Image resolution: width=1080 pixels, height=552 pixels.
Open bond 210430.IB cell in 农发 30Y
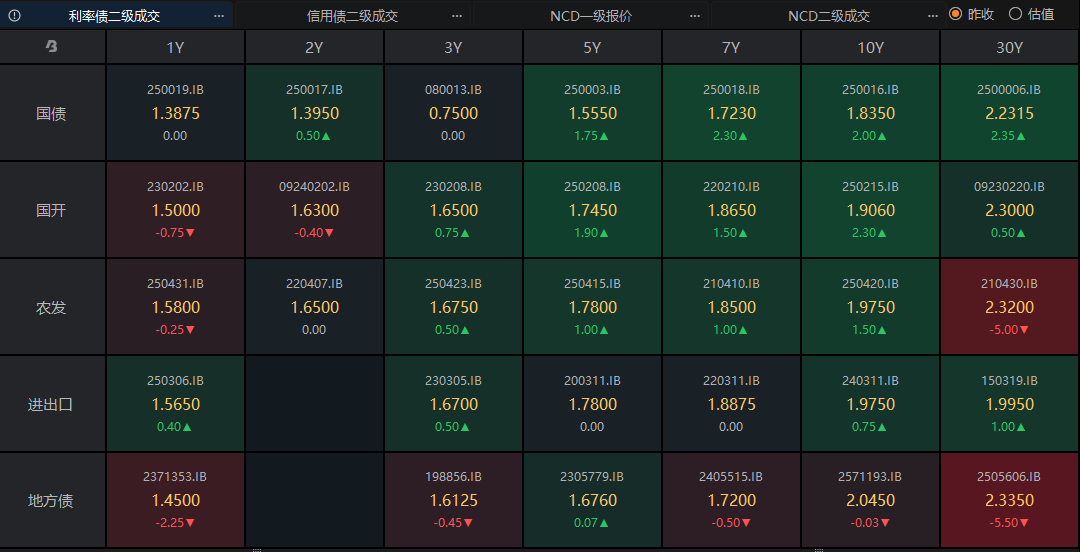[x=1009, y=307]
